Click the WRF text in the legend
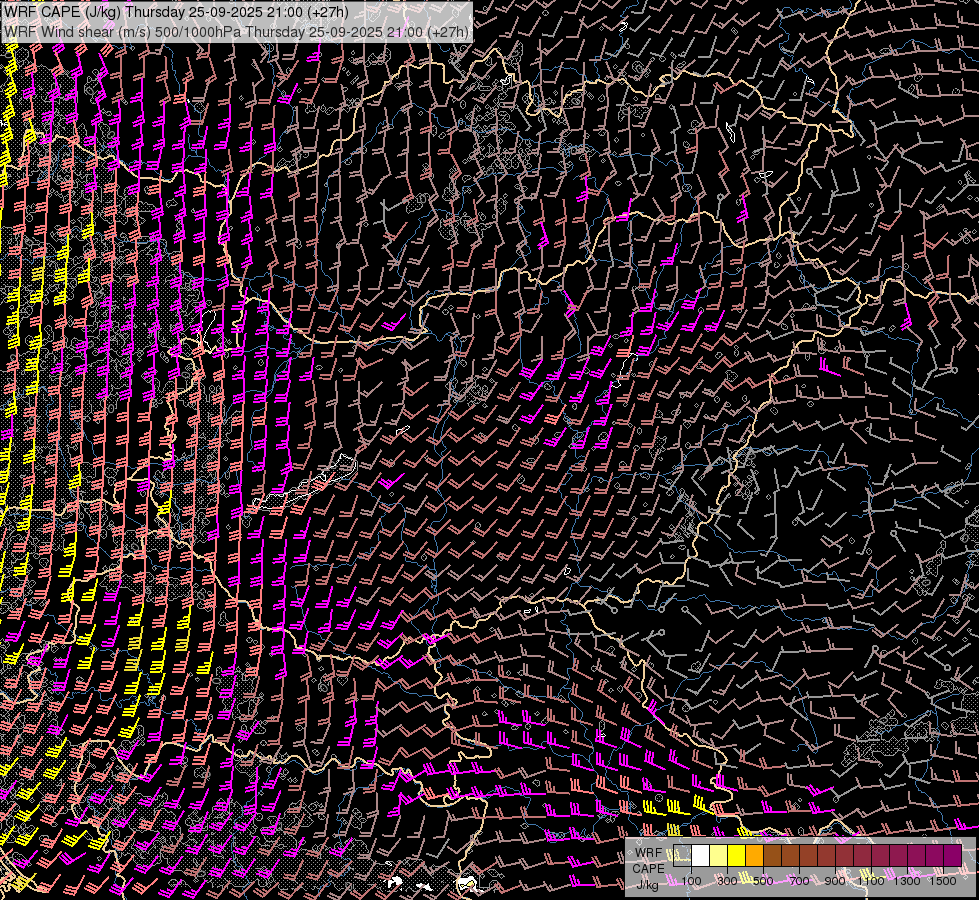 648,850
